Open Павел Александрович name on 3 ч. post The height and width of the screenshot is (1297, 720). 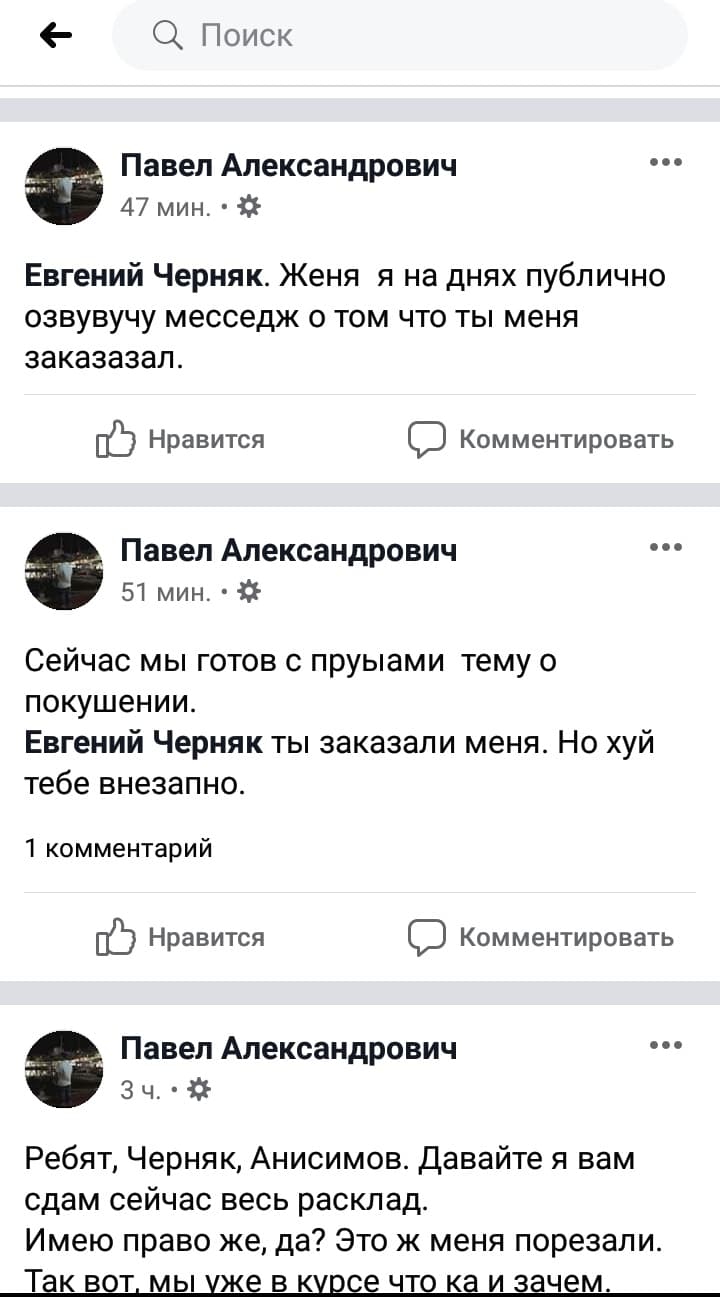[288, 1047]
